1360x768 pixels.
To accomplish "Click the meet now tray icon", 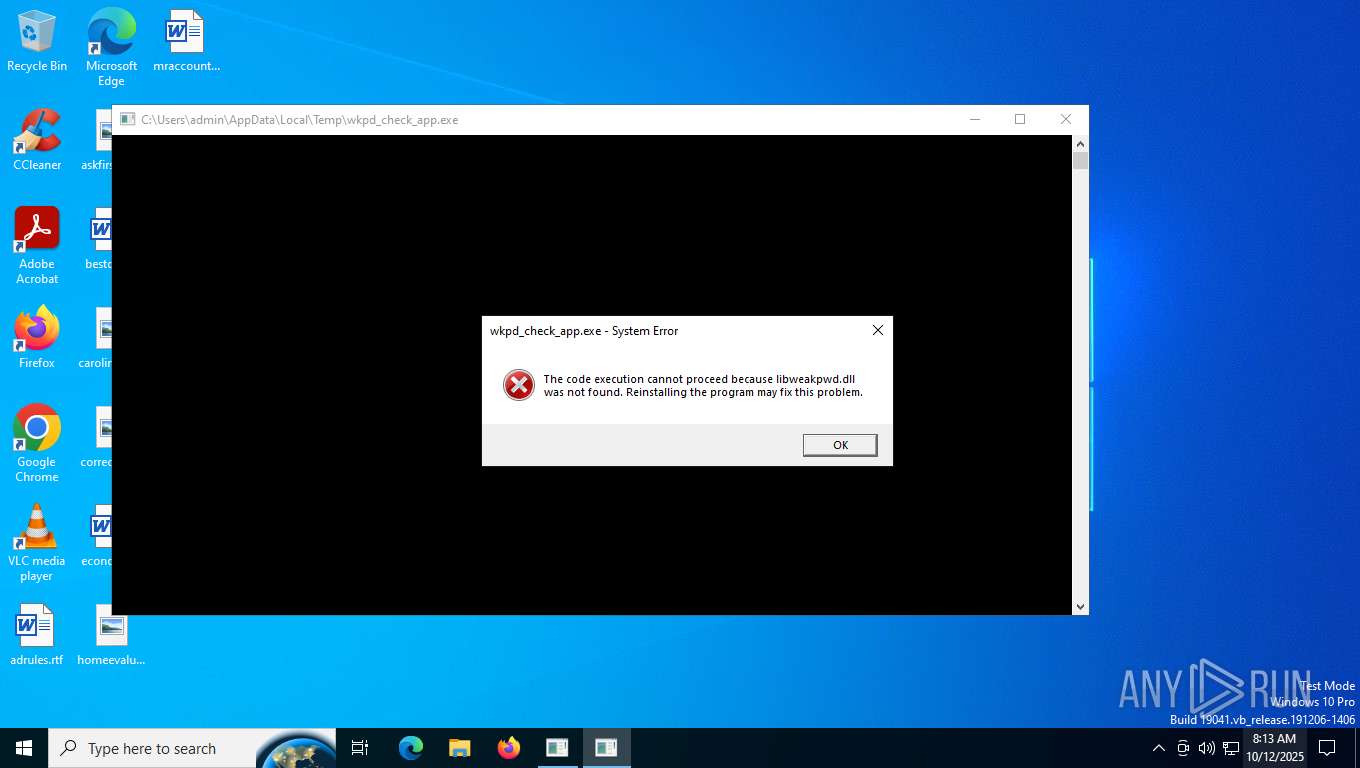I will click(x=1183, y=748).
